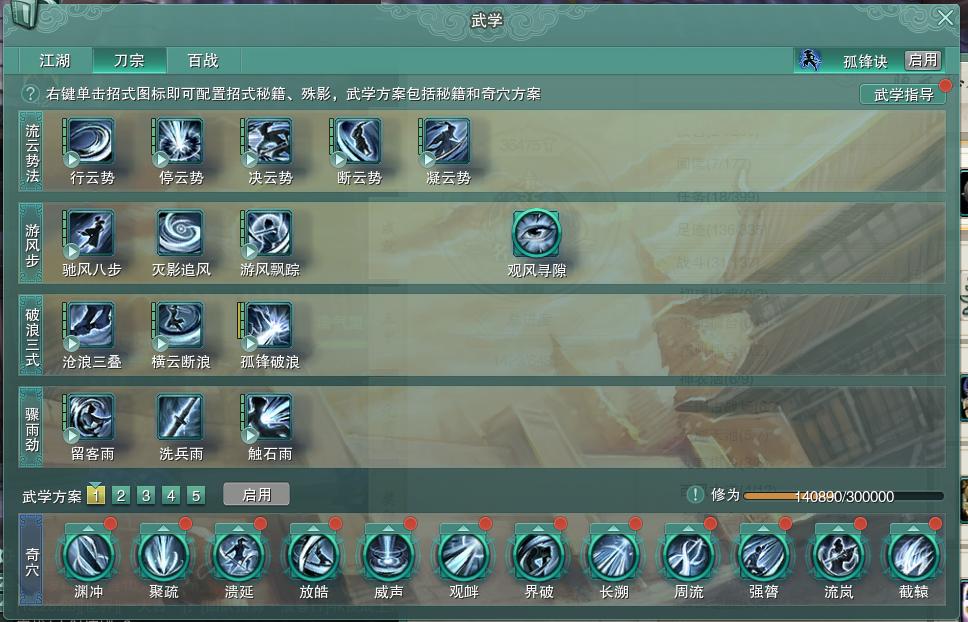Click the 截辕 acupoint icon
This screenshot has width=968, height=622.
[913, 556]
